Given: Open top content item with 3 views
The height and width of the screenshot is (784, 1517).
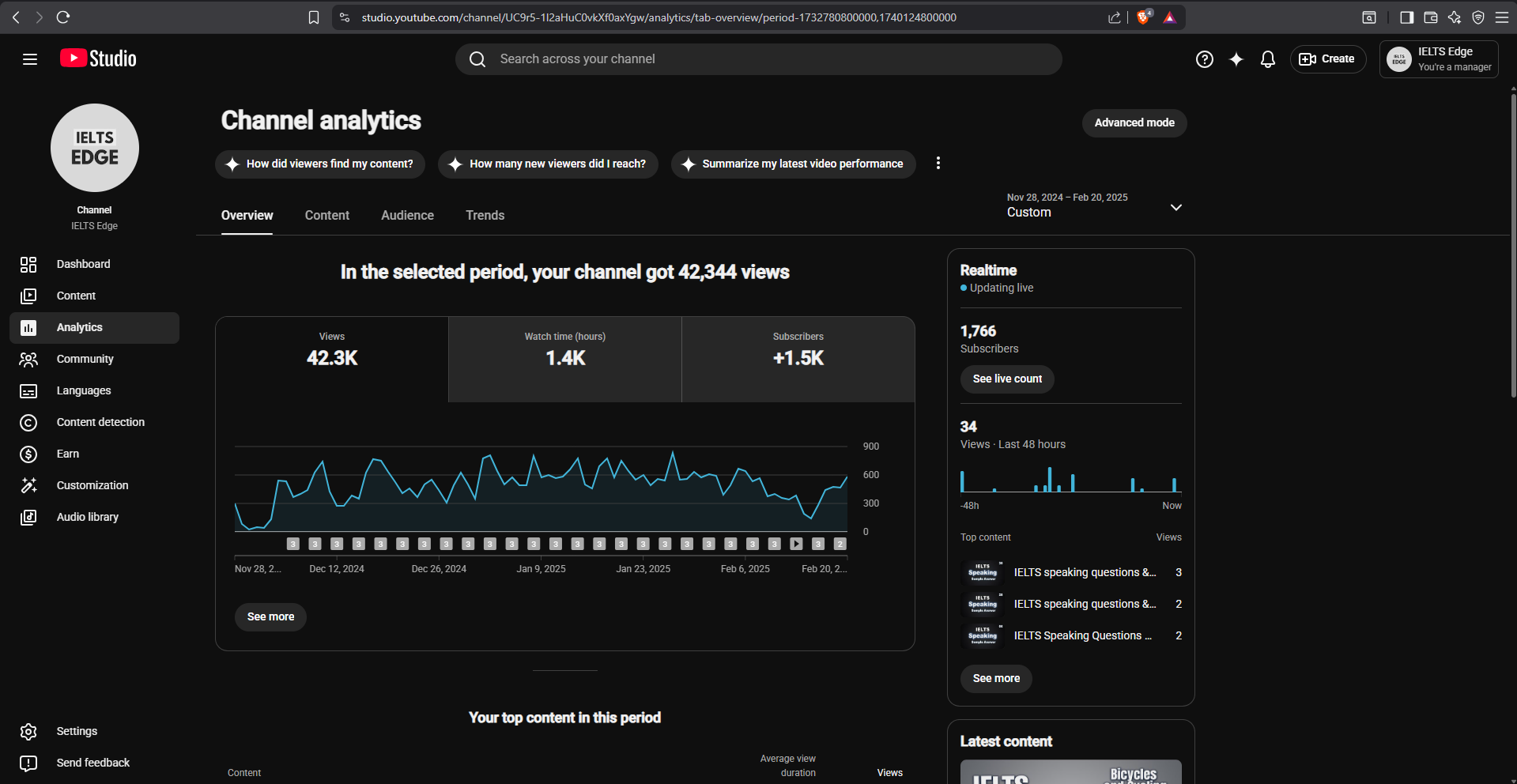Looking at the screenshot, I should point(1071,572).
